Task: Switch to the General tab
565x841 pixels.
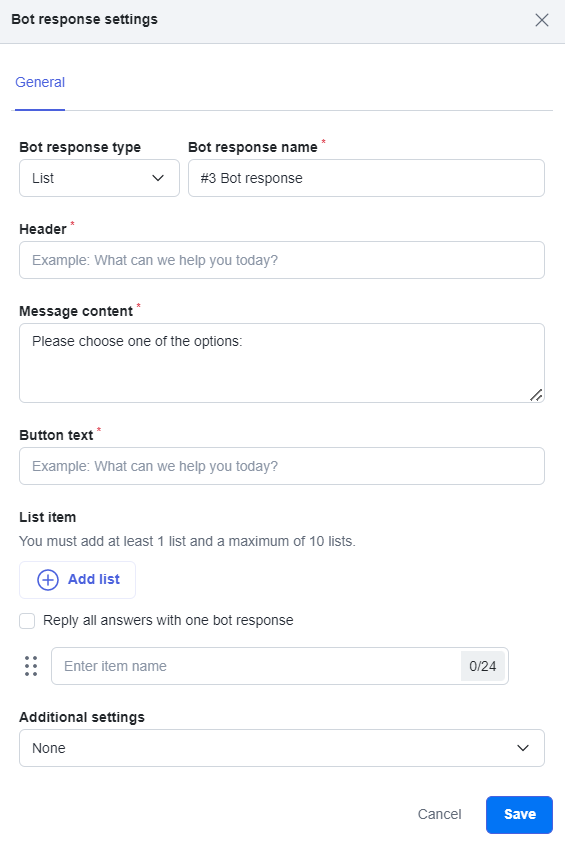Action: [x=40, y=82]
